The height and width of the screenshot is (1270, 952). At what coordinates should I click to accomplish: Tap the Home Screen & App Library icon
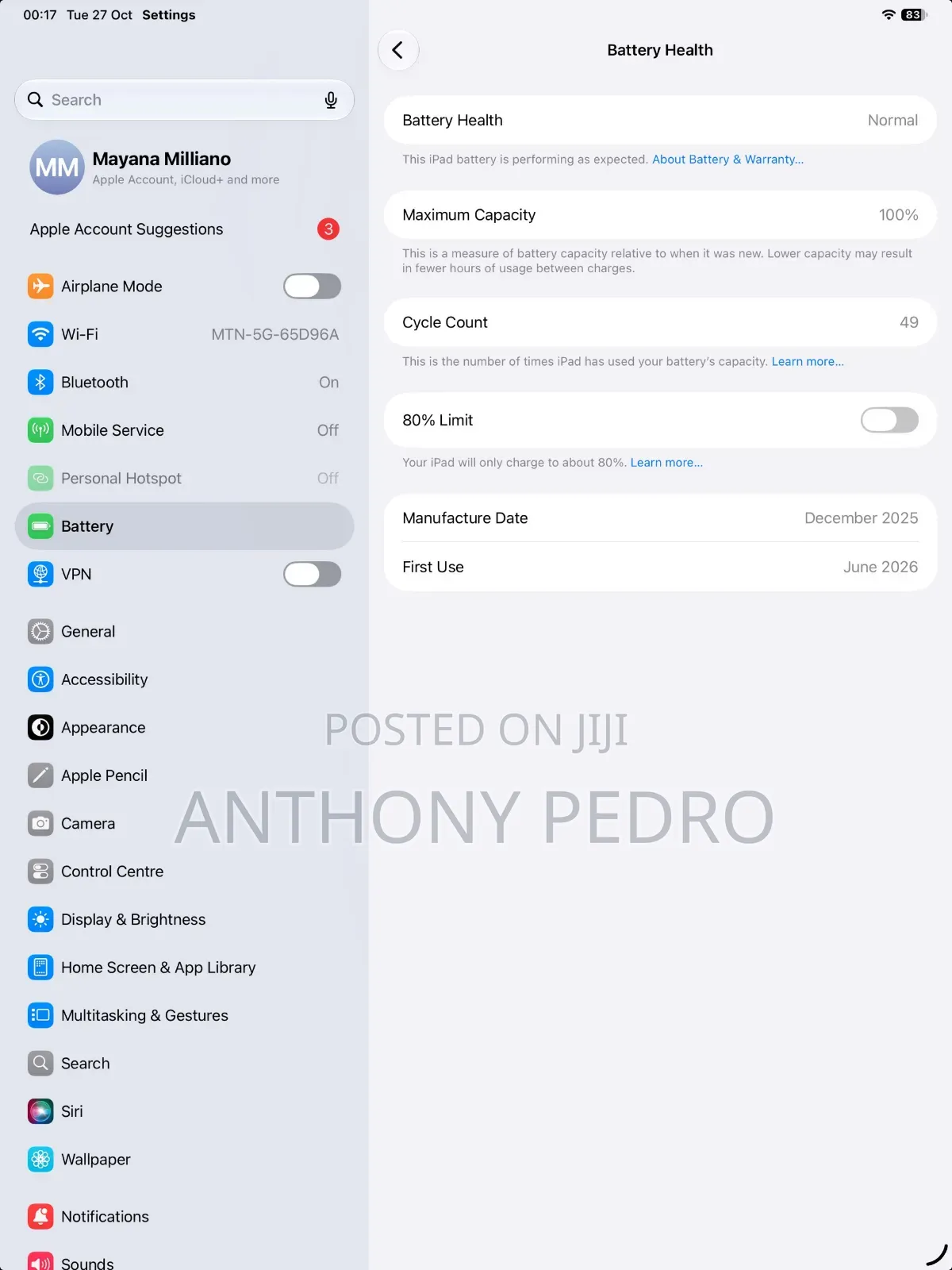tap(40, 968)
